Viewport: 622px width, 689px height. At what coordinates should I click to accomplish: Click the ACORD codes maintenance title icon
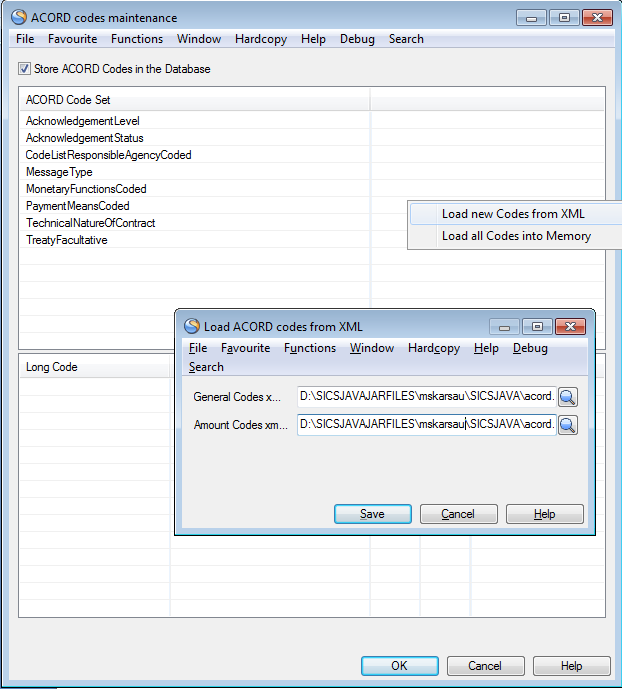(x=19, y=17)
